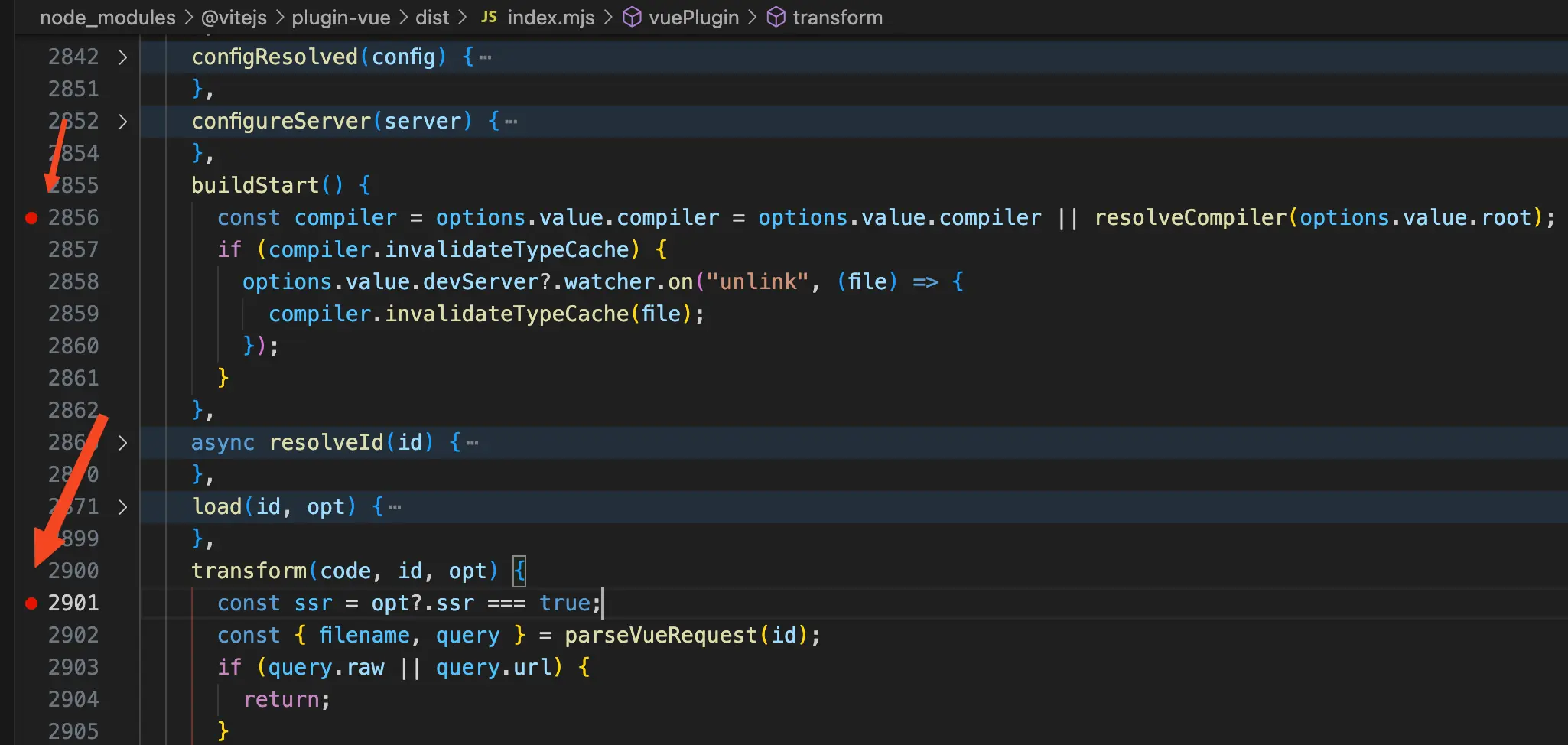Click the transform symbol cube icon
The width and height of the screenshot is (1568, 745).
coord(776,17)
